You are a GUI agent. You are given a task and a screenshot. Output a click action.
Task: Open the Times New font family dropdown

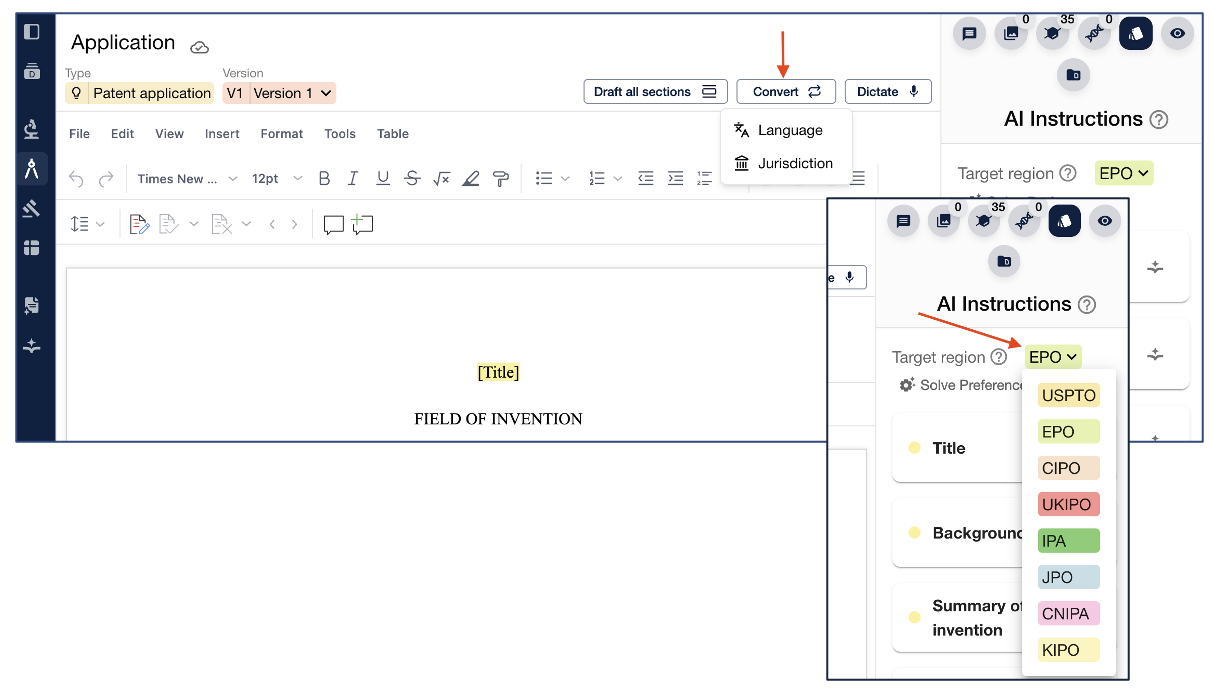187,179
